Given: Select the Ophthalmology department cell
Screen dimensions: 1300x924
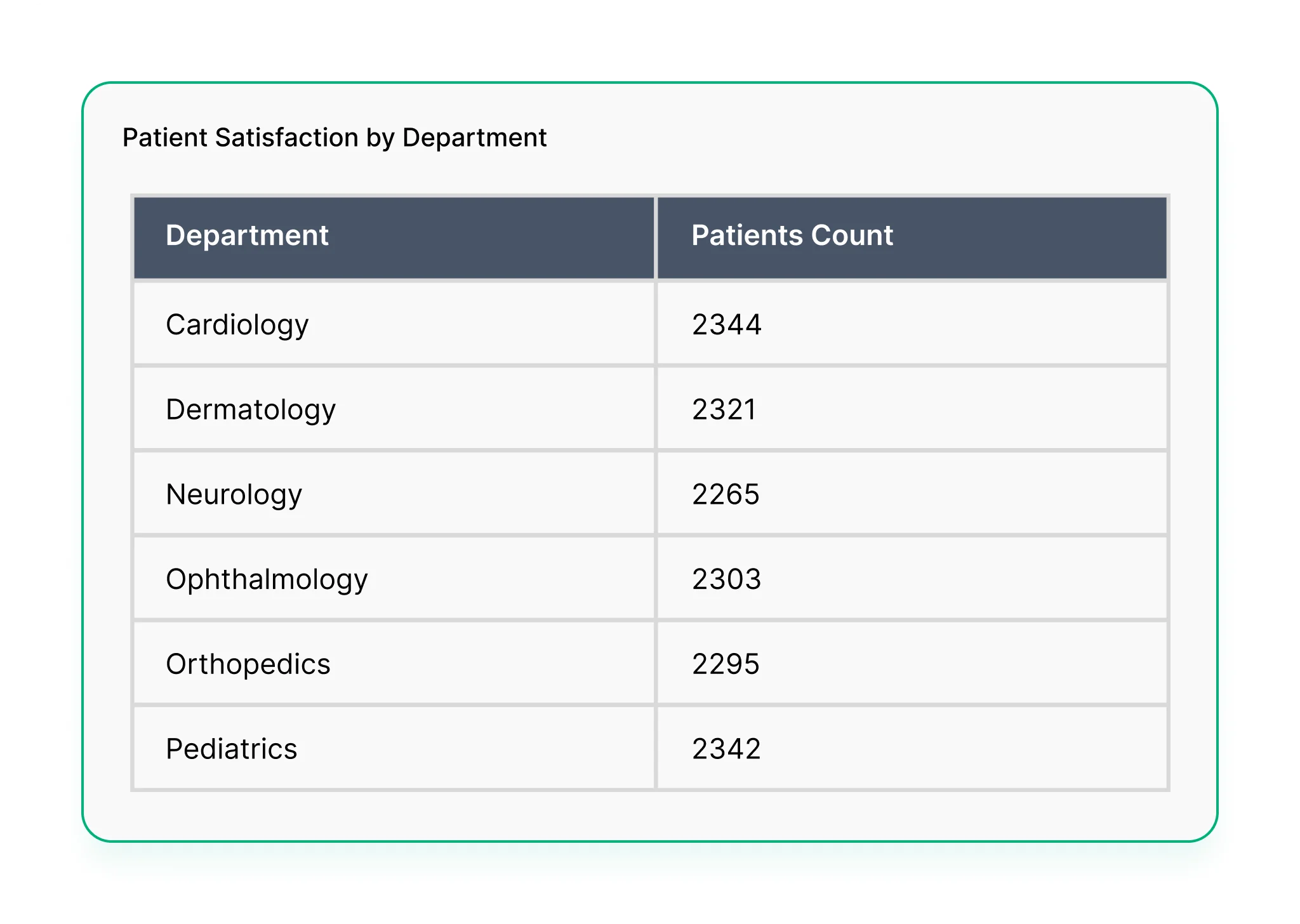Looking at the screenshot, I should 267,579.
